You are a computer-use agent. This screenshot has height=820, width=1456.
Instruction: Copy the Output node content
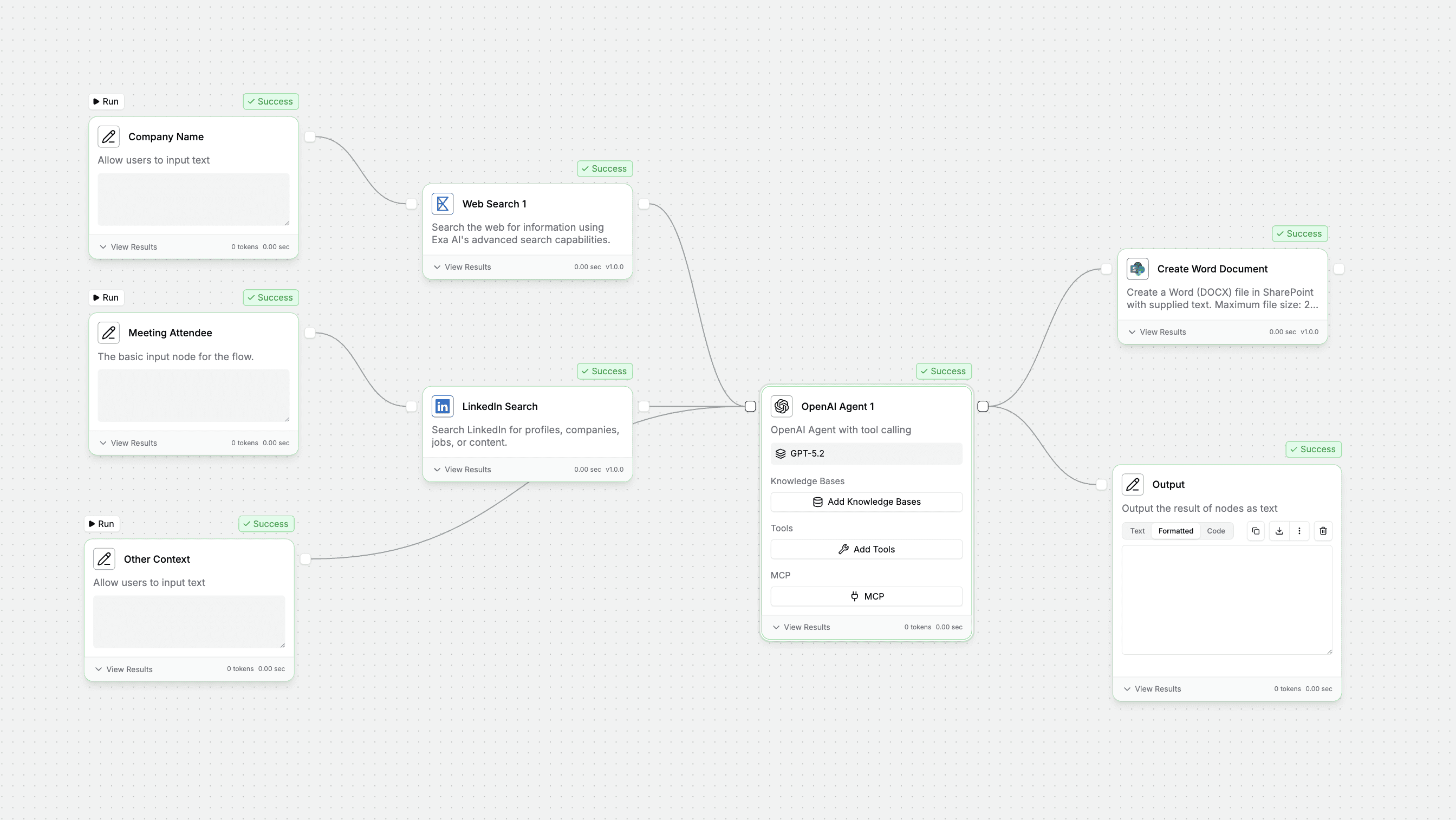[x=1256, y=531]
